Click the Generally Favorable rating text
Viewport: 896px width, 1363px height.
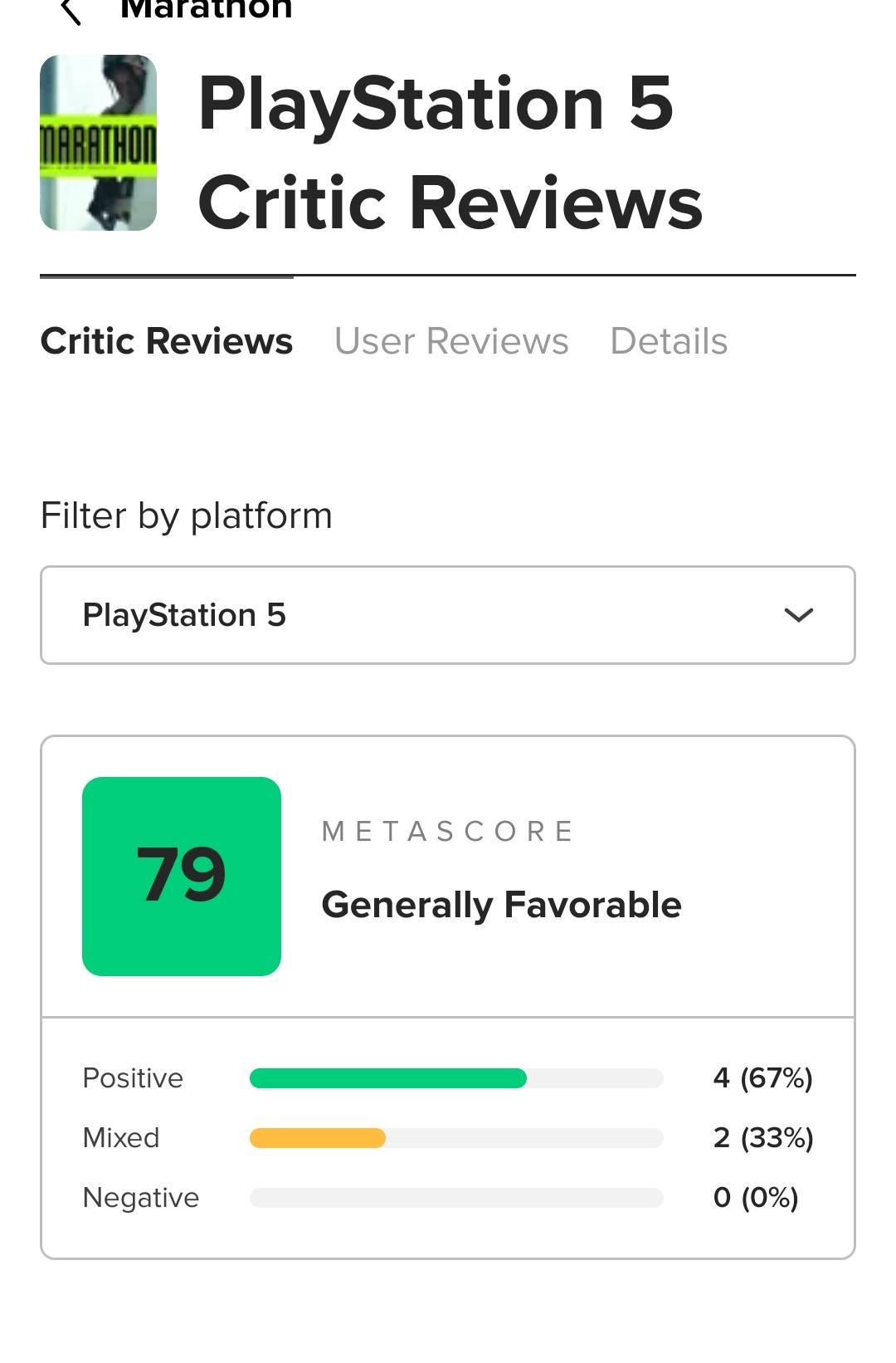[501, 905]
